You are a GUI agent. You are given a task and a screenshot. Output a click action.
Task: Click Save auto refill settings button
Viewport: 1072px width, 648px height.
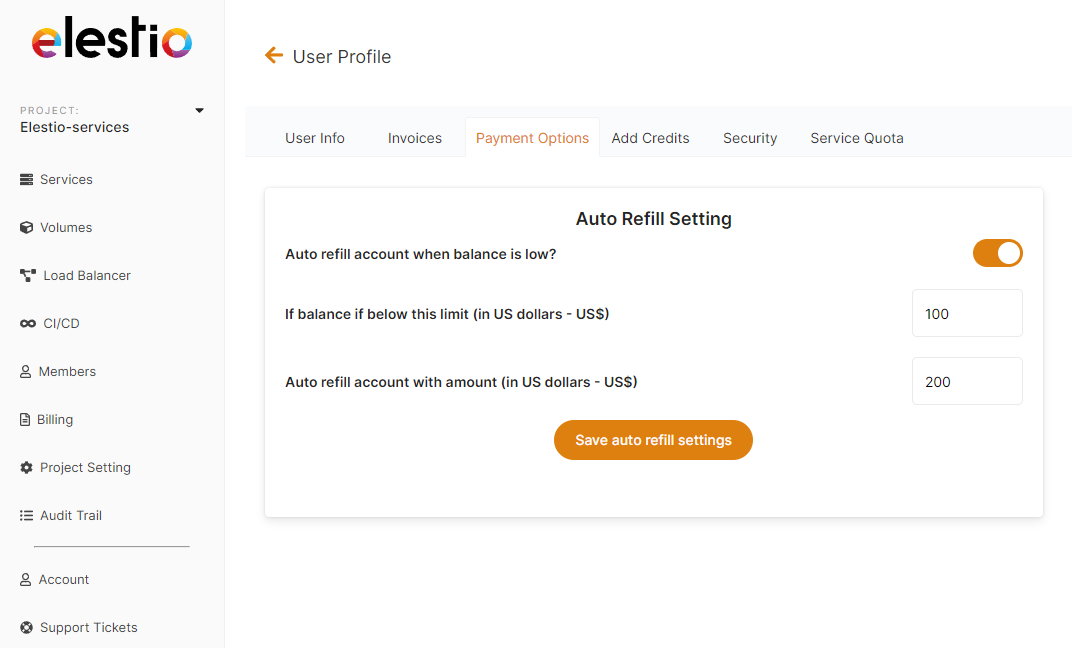click(x=653, y=440)
